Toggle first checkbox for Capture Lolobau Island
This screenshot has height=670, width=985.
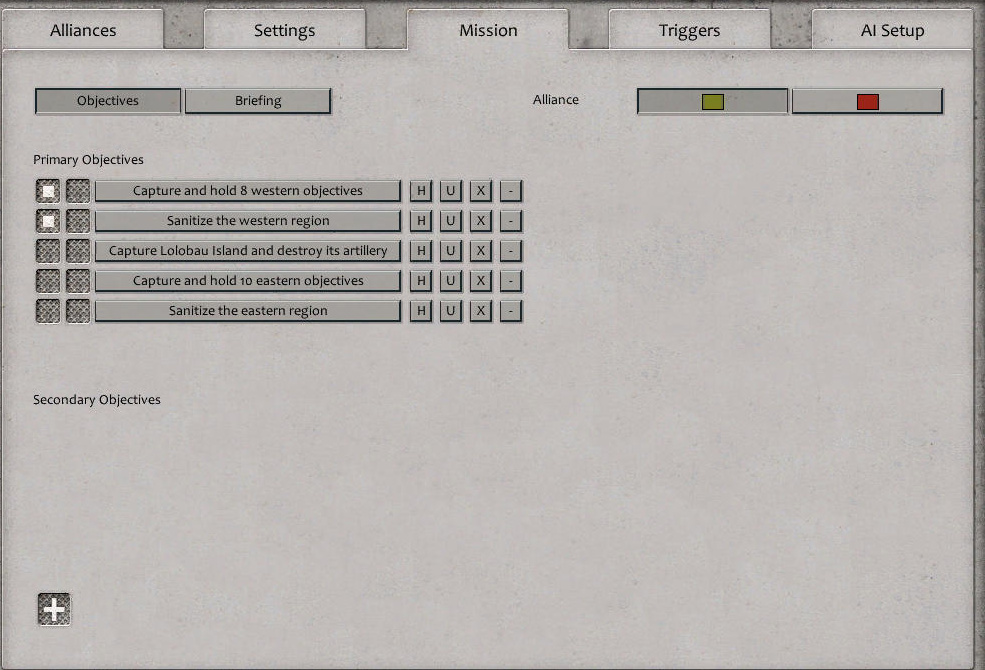[48, 251]
